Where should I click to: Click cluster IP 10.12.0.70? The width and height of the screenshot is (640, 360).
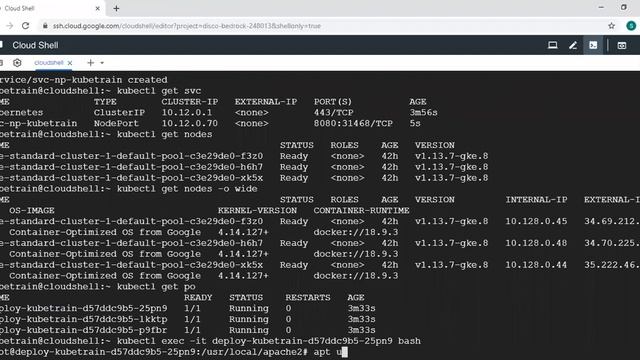pyautogui.click(x=189, y=123)
